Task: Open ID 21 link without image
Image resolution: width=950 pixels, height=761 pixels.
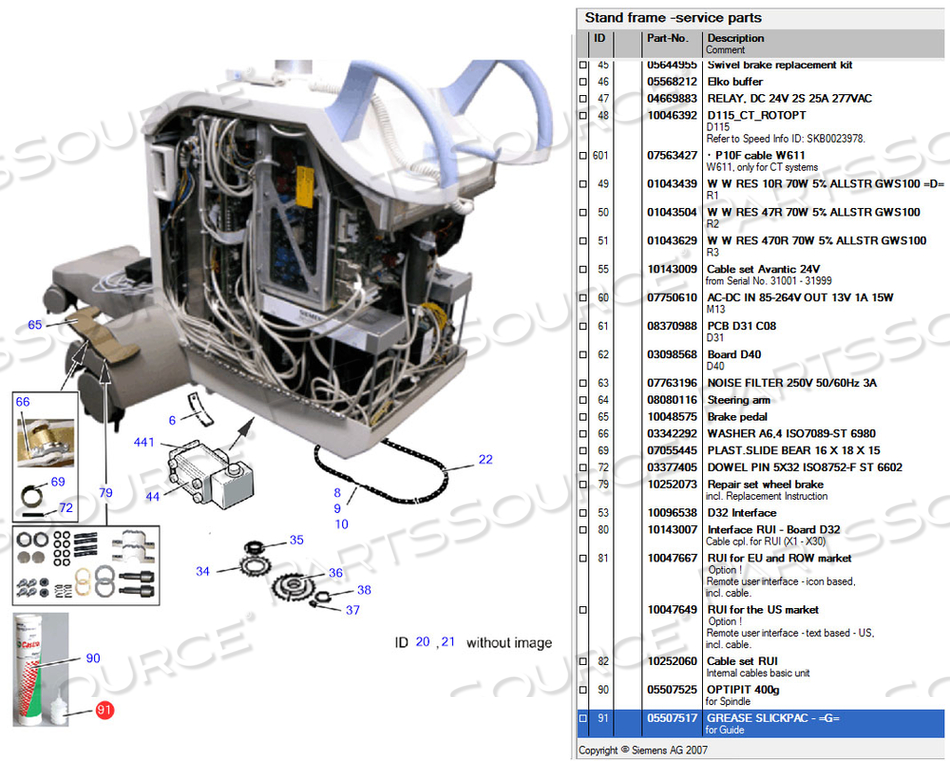Action: tap(448, 642)
